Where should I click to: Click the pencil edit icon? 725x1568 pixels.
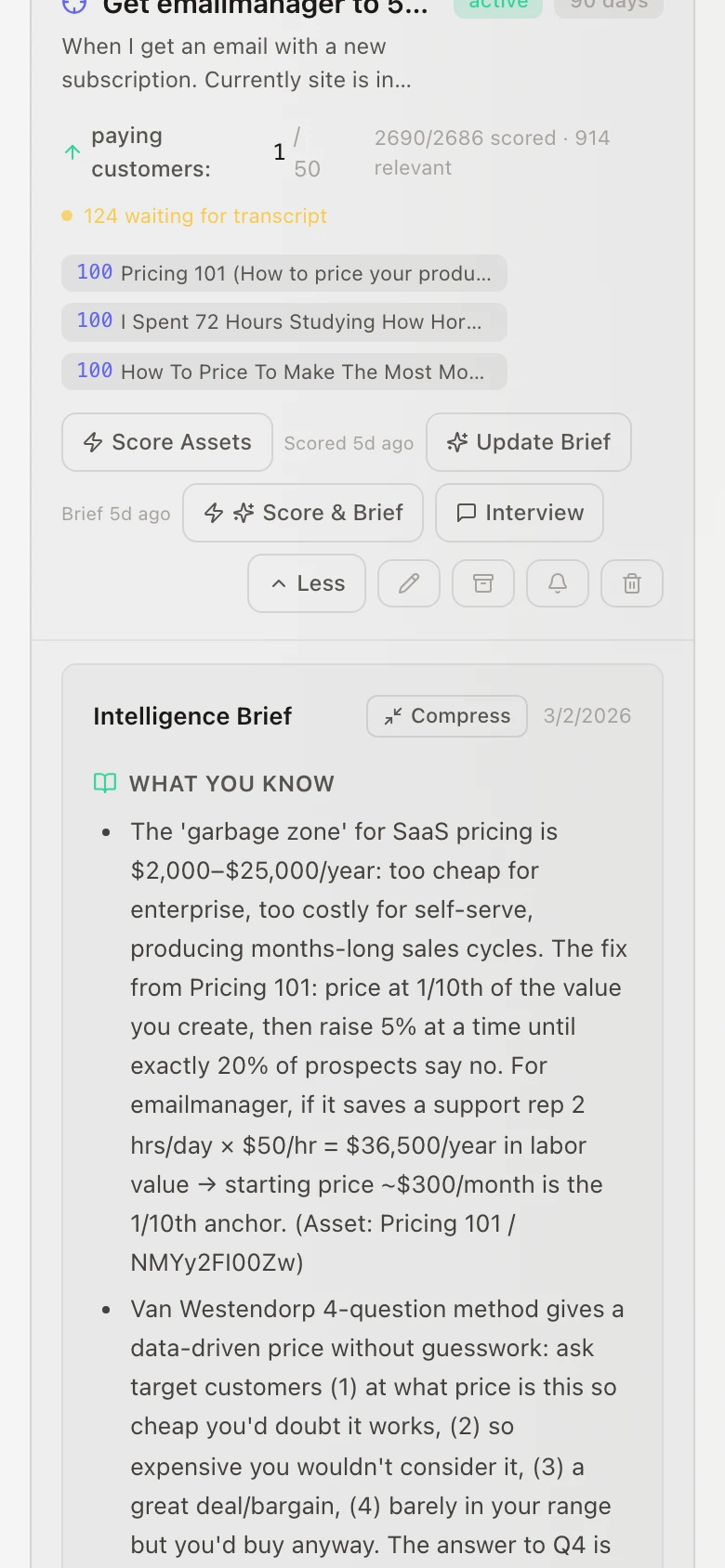(x=409, y=583)
